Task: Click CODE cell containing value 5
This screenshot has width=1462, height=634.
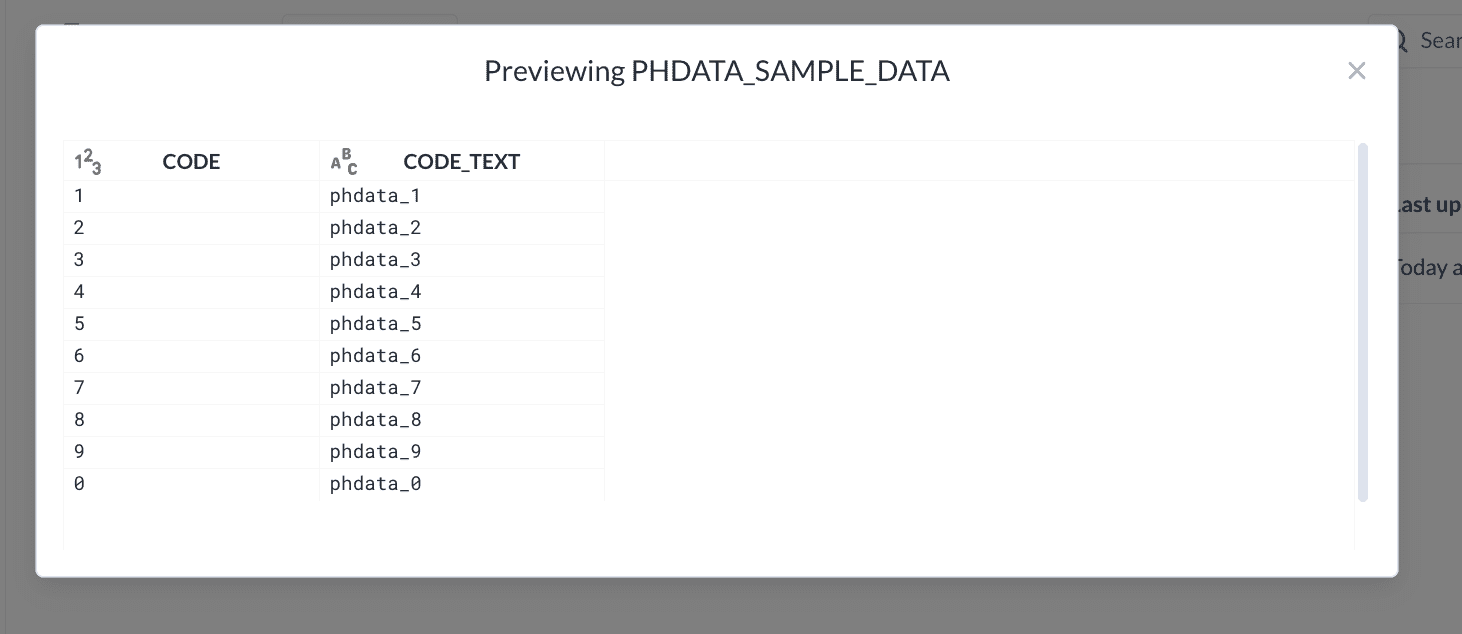Action: 80,324
